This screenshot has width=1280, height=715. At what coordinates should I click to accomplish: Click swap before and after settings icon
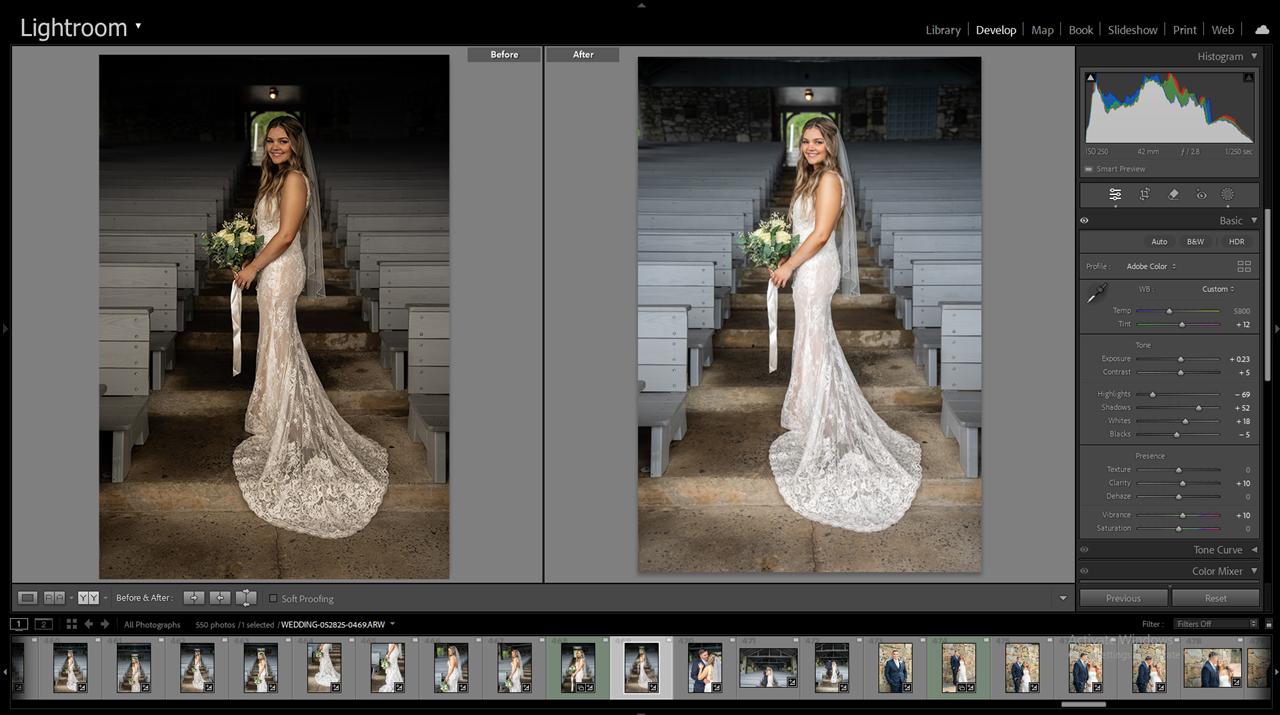point(246,598)
